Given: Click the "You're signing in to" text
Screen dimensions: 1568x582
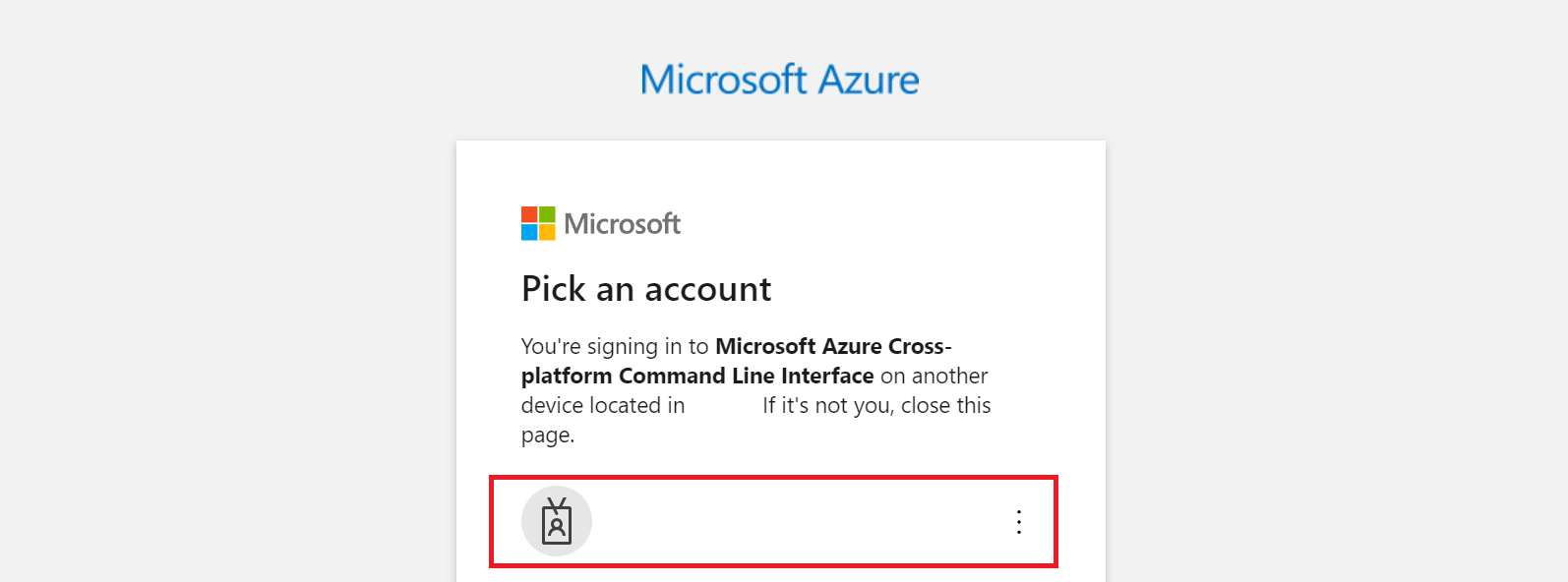Looking at the screenshot, I should pyautogui.click(x=615, y=346).
